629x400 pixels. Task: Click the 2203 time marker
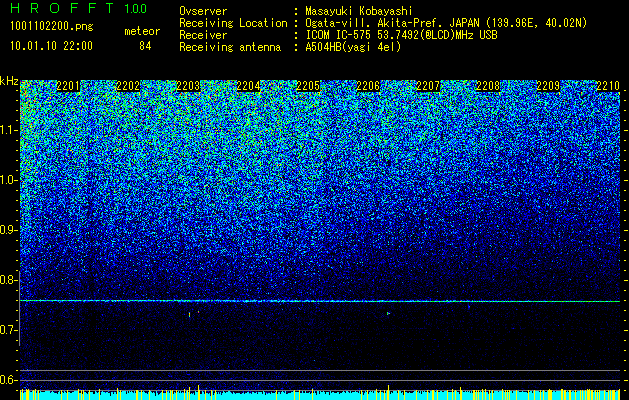[x=188, y=86]
